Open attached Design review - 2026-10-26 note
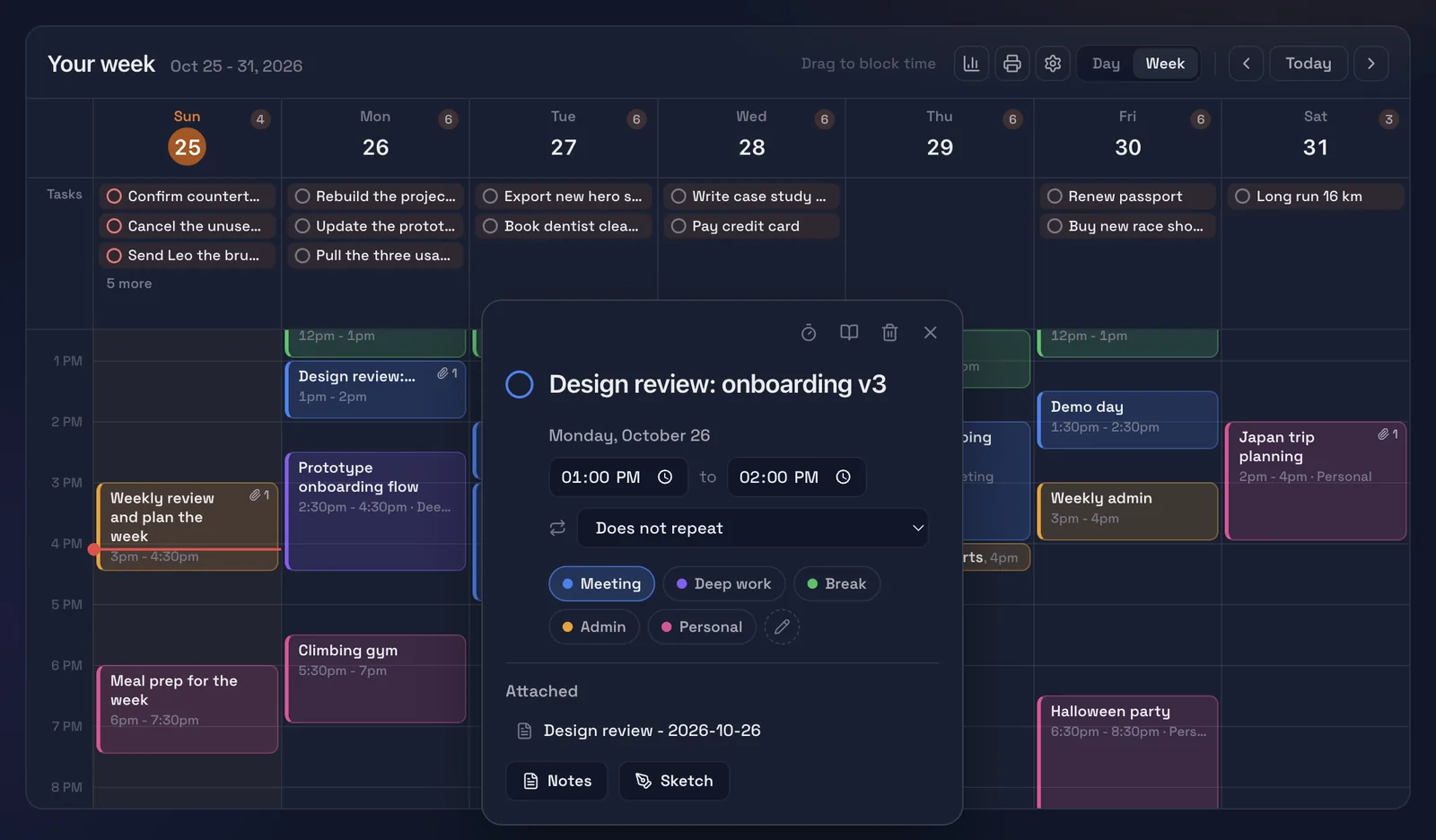1436x840 pixels. coord(652,731)
